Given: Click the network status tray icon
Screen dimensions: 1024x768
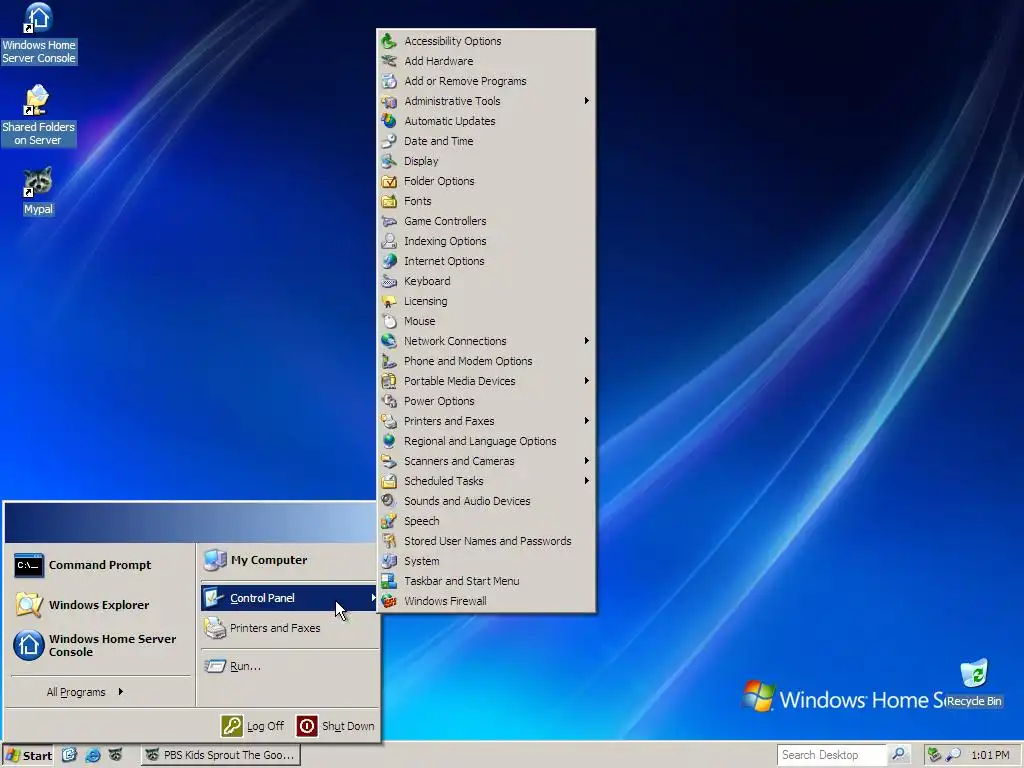Looking at the screenshot, I should click(x=934, y=755).
